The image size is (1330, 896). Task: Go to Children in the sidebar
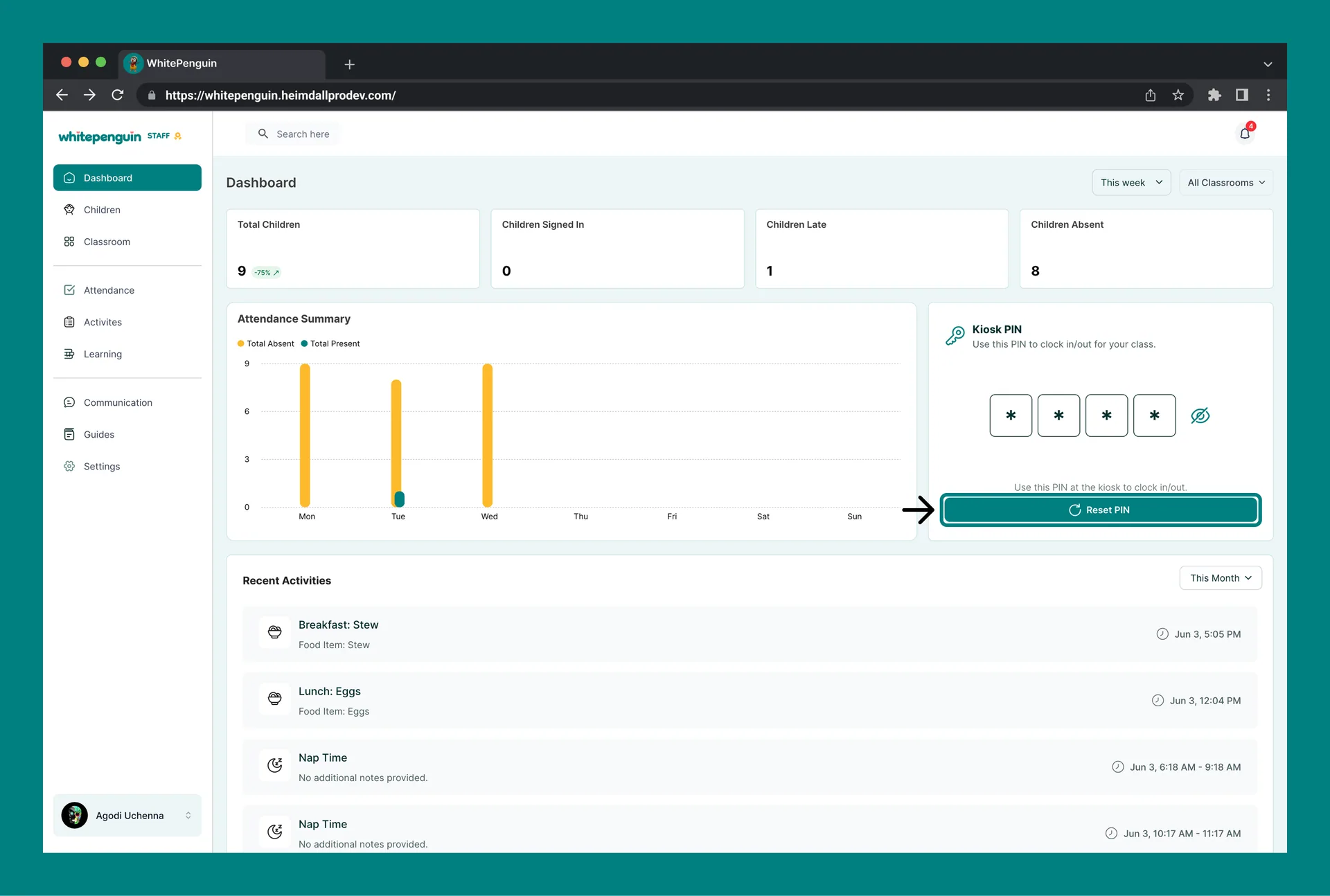[x=127, y=210]
